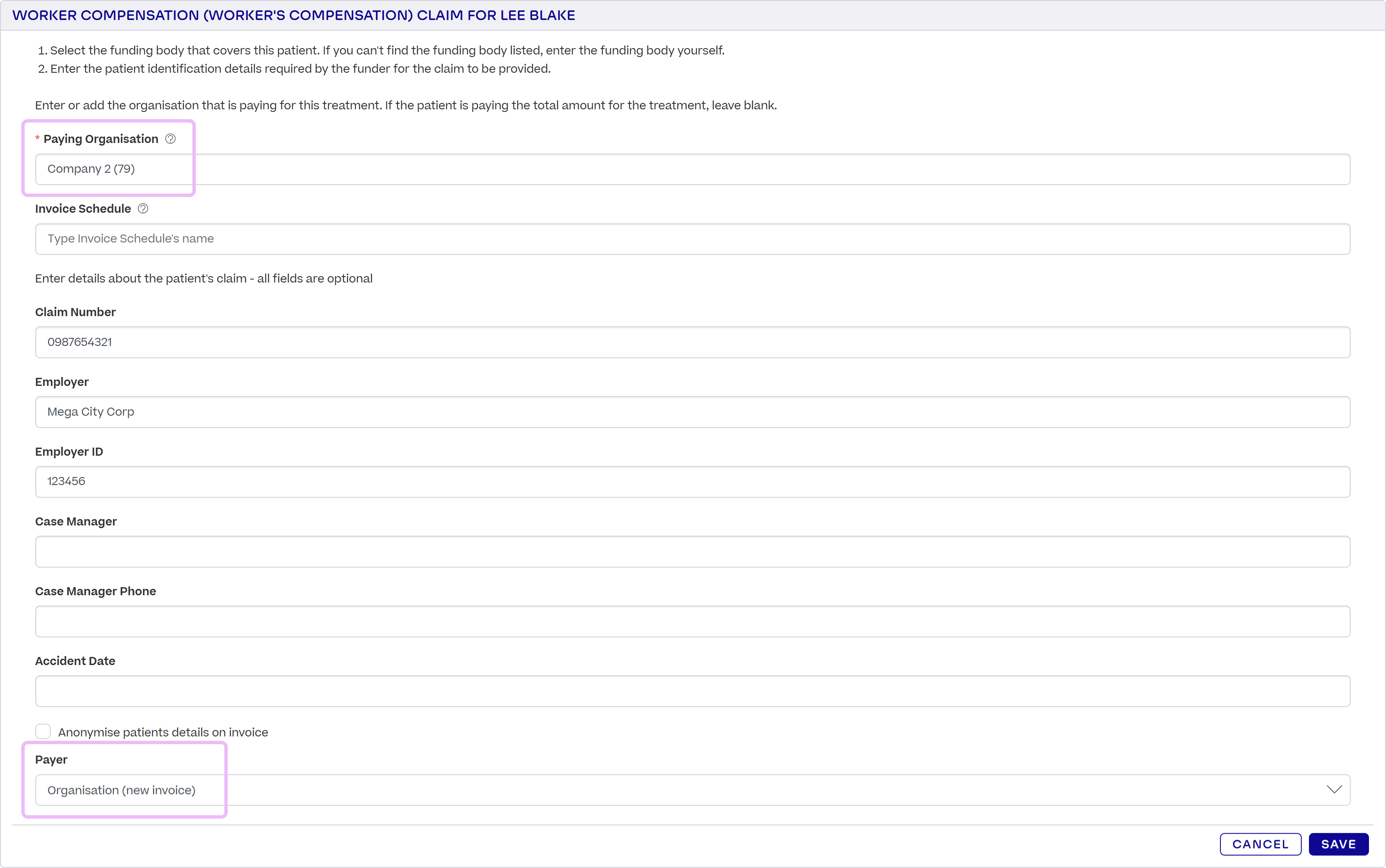Screen dimensions: 1386x868
Task: Click the Paying Organisation label
Action: click(x=101, y=139)
